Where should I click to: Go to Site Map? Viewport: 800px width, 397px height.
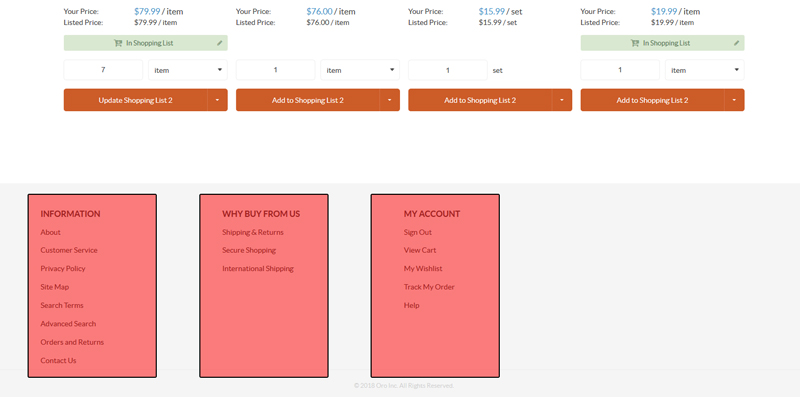click(x=55, y=287)
